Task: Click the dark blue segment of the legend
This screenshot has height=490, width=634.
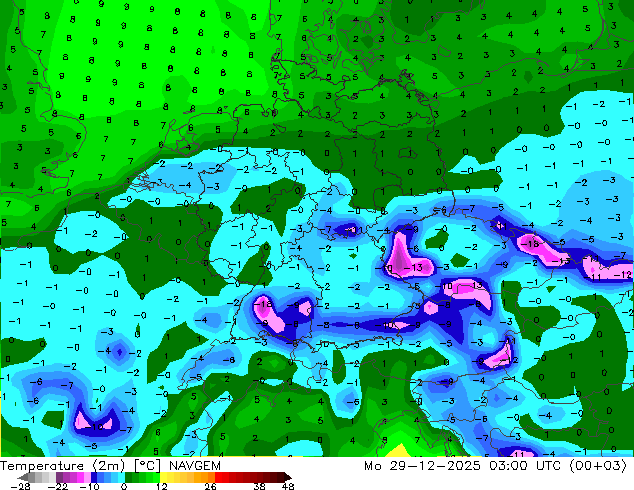Action: (x=94, y=477)
